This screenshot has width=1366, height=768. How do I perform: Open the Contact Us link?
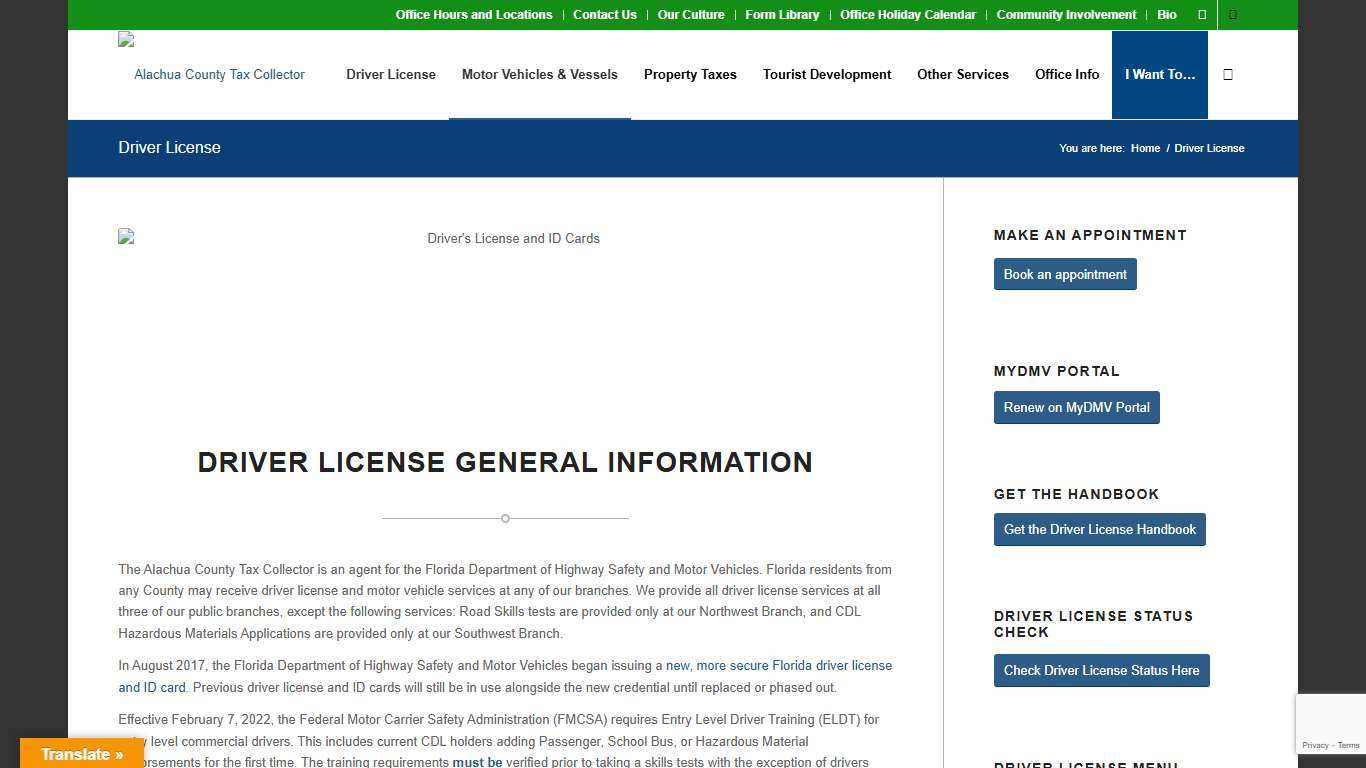604,15
